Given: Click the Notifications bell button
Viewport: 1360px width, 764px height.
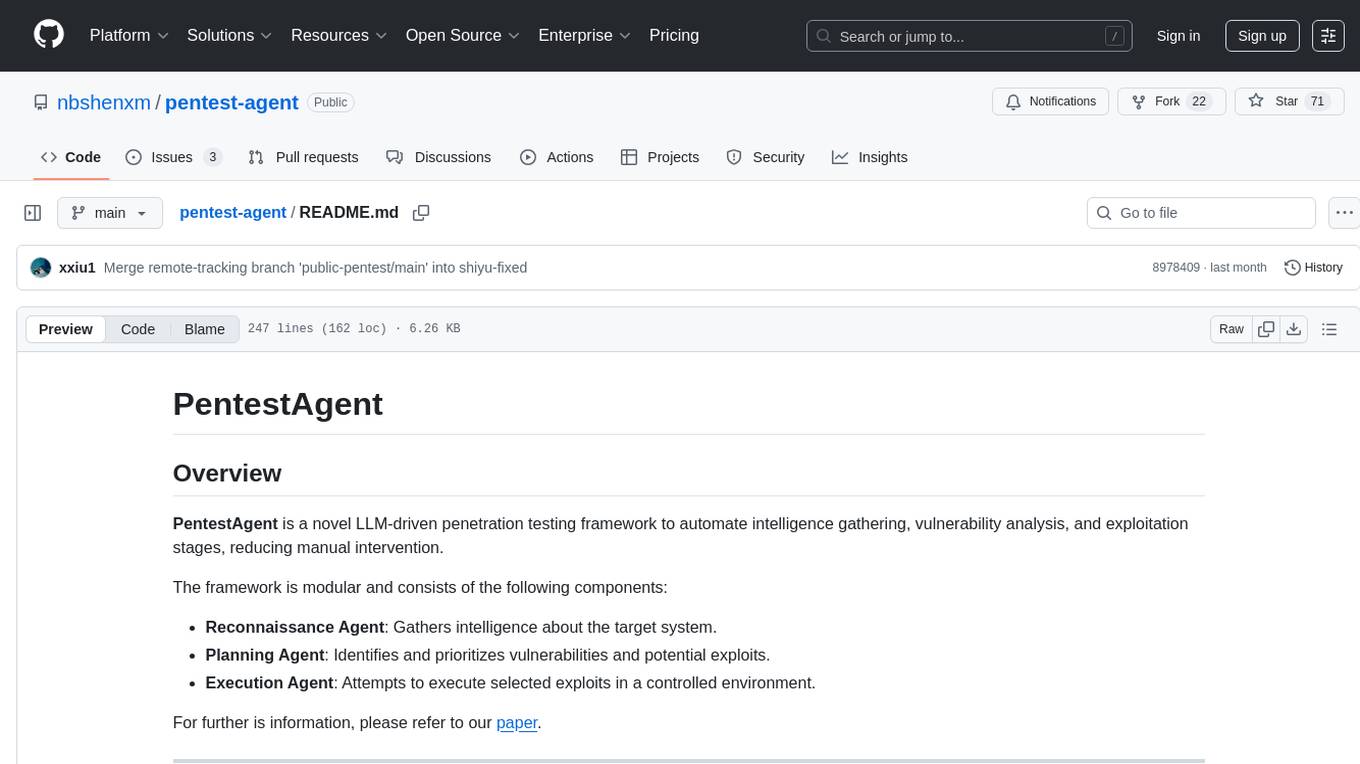Looking at the screenshot, I should [x=1050, y=101].
